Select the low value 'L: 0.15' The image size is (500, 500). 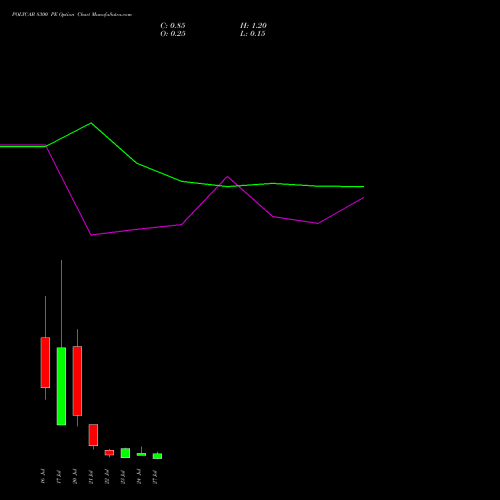coord(253,34)
